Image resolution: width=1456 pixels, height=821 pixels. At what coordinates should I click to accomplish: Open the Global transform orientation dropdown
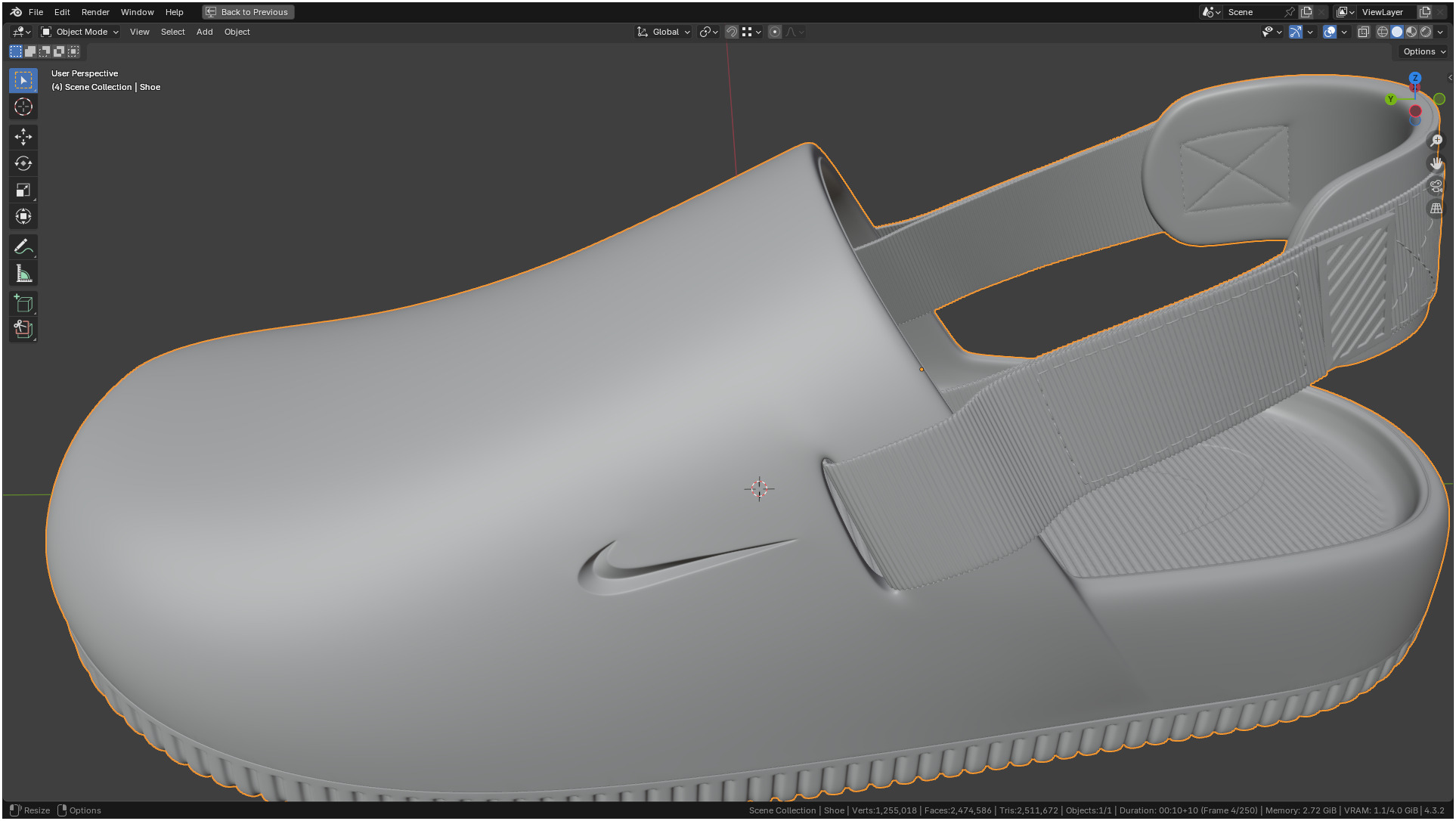click(x=664, y=32)
